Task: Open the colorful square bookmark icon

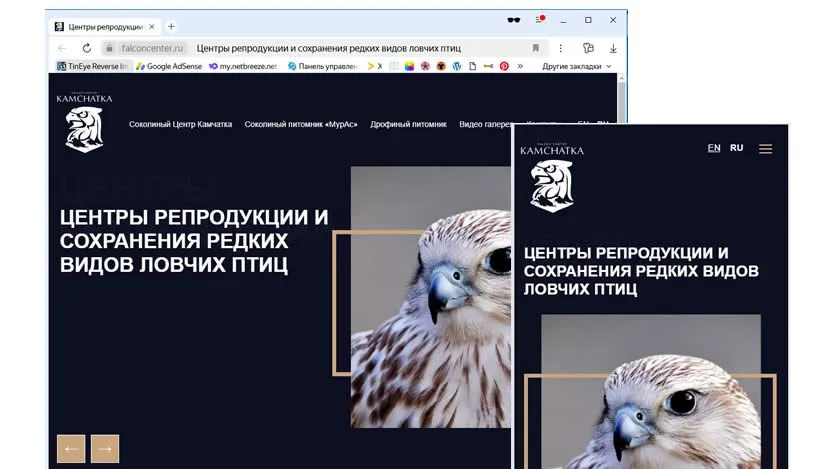Action: click(409, 66)
